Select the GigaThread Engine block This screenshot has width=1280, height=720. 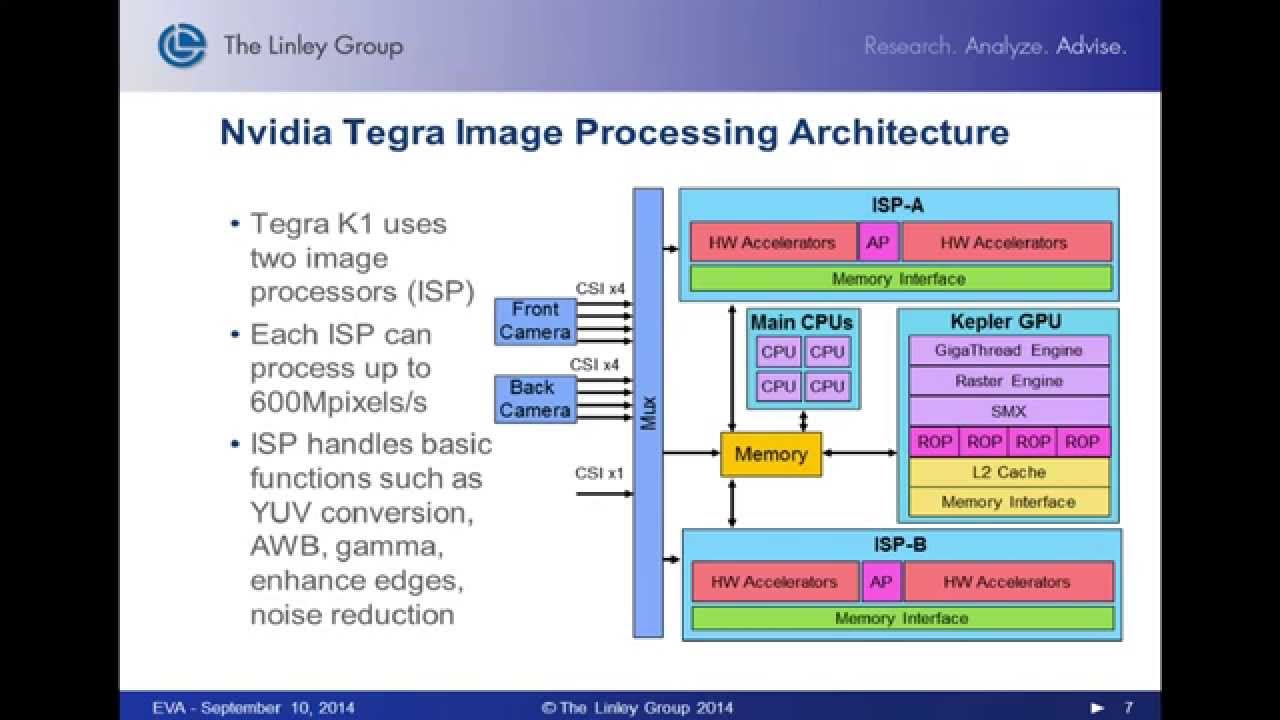[x=1009, y=350]
